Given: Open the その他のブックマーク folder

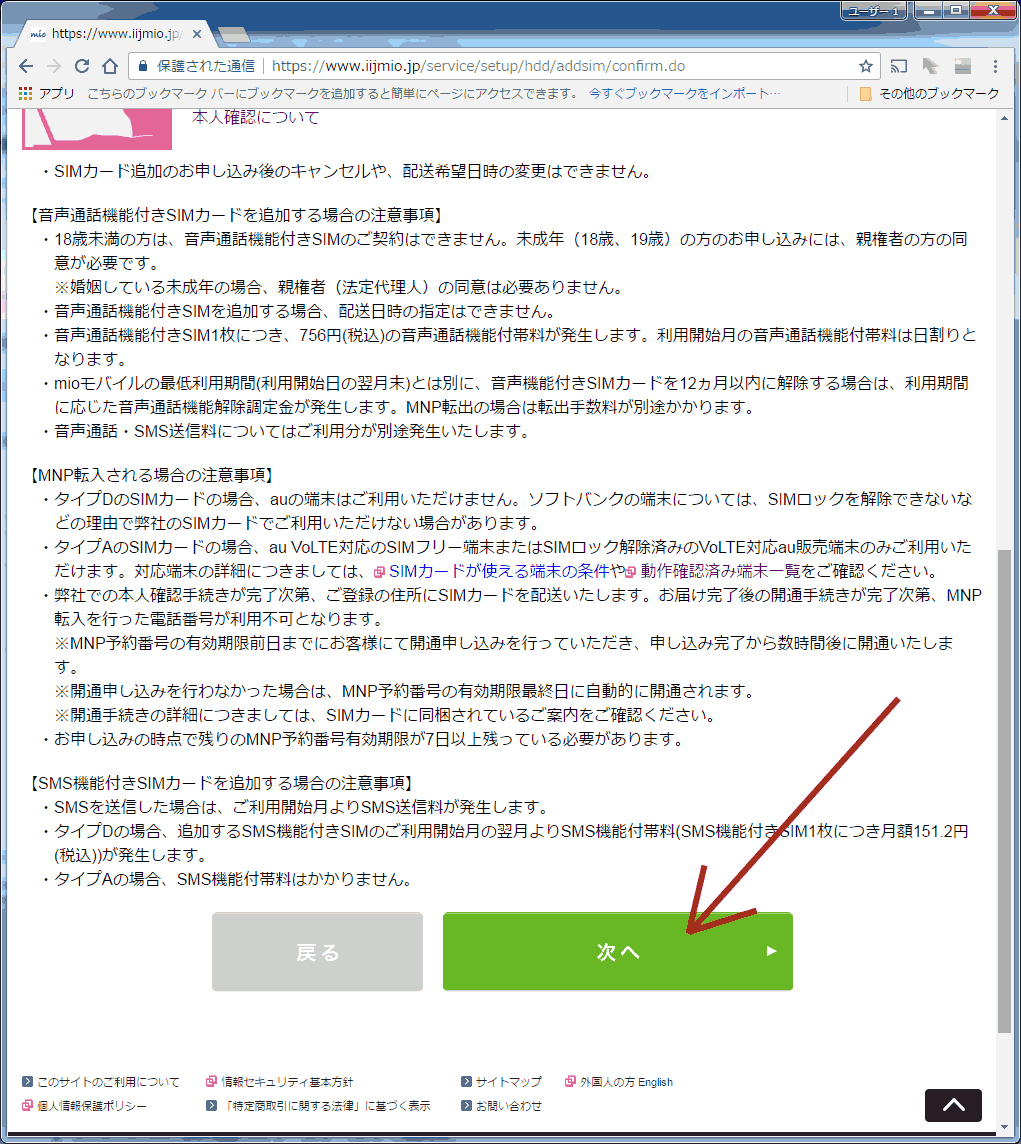Looking at the screenshot, I should 929,94.
